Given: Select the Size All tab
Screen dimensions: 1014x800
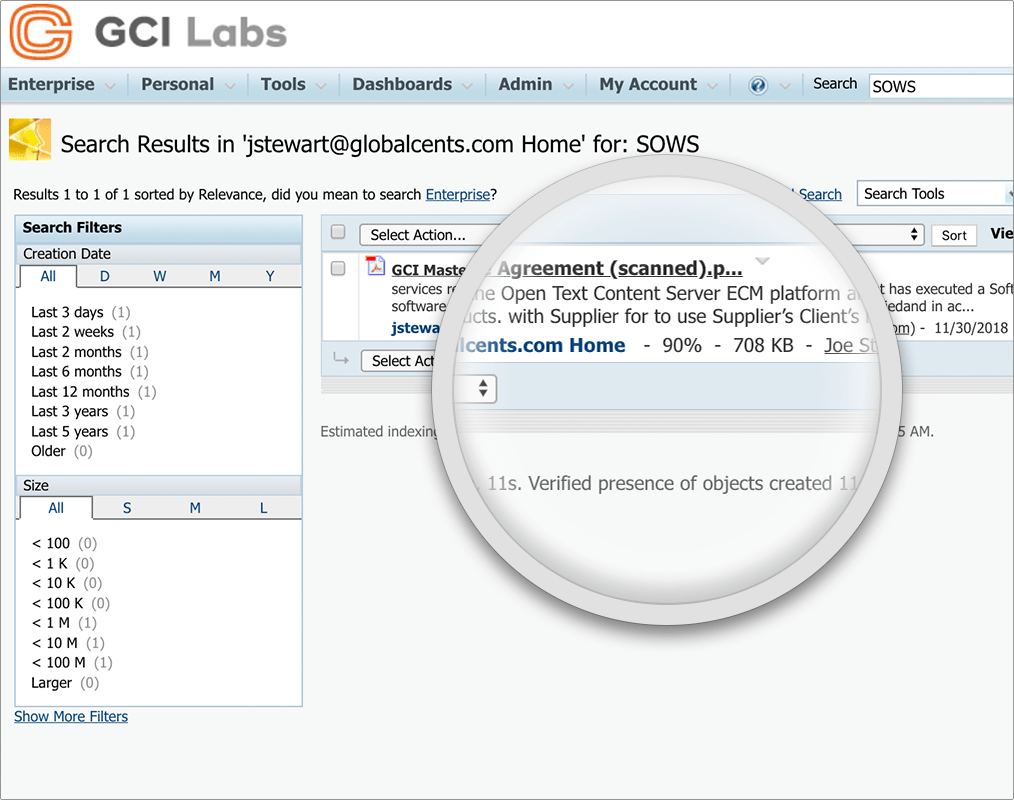Looking at the screenshot, I should coord(56,508).
